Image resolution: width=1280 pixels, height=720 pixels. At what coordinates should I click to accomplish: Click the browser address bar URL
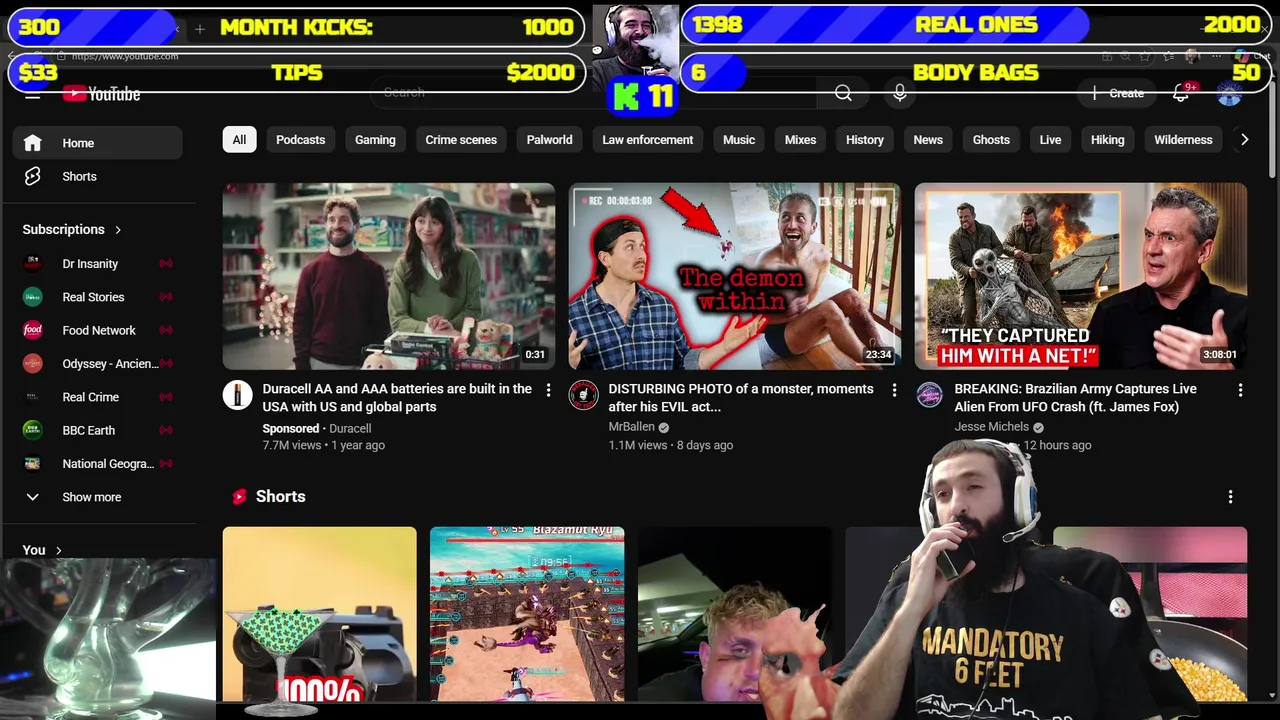click(125, 56)
